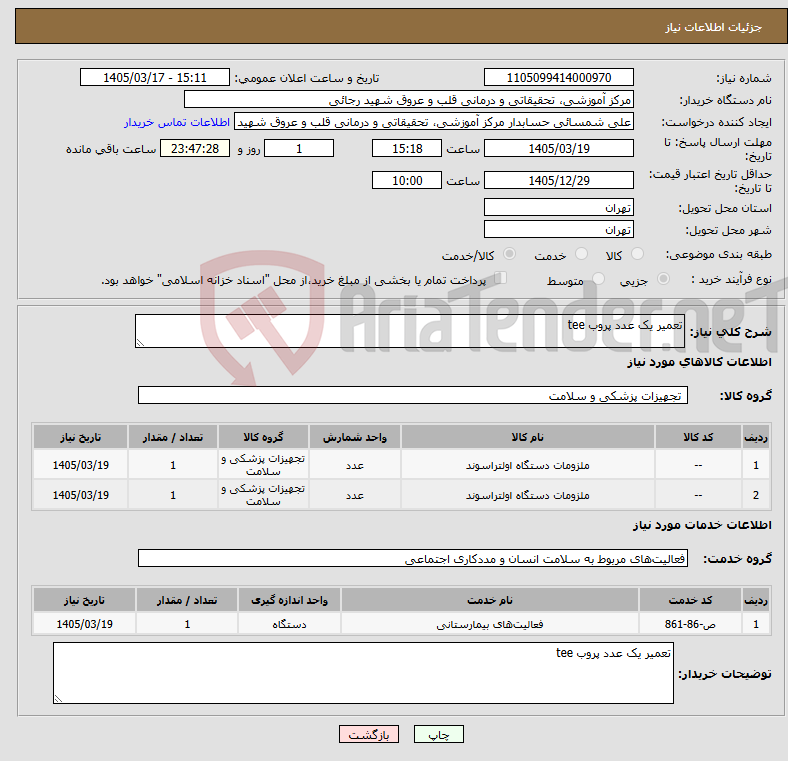Screen dimensions: 788x761
Task: Click the شماره نیاز field 1105099414000970
Action: click(x=558, y=77)
